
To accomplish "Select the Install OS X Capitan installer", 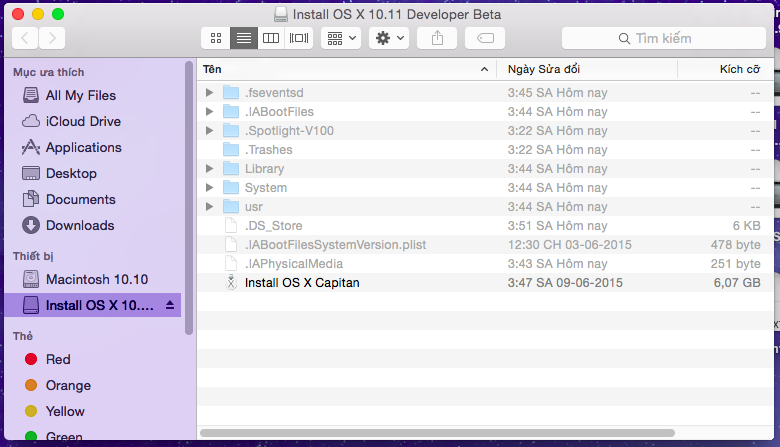I will point(302,283).
